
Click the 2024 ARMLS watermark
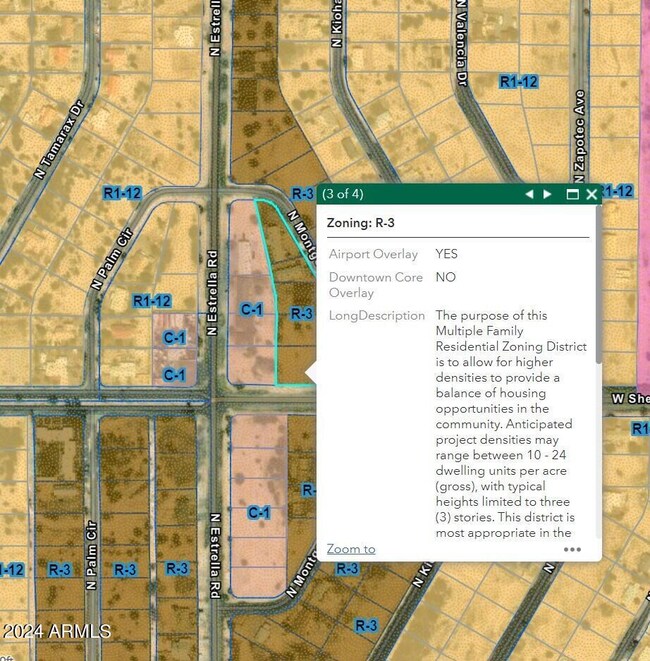[x=50, y=631]
